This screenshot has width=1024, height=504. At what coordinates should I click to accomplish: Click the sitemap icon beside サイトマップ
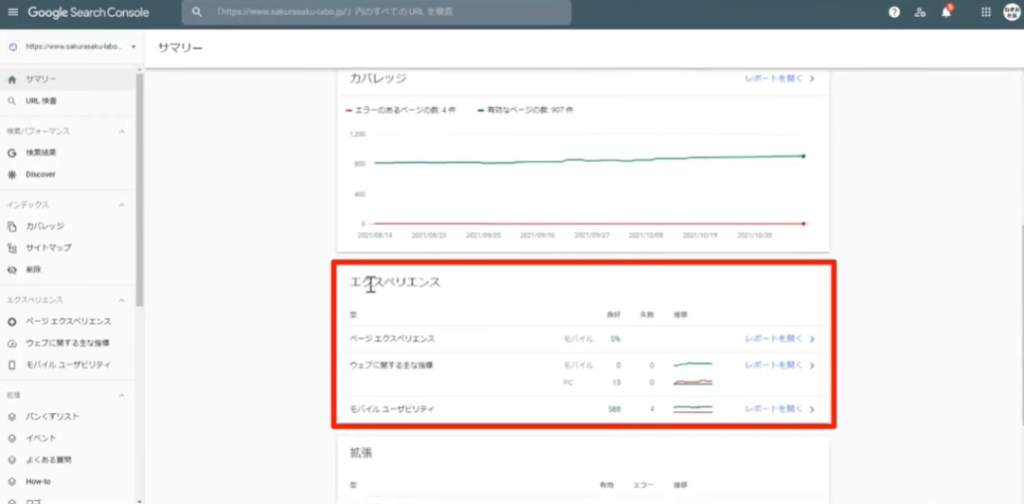[x=12, y=248]
